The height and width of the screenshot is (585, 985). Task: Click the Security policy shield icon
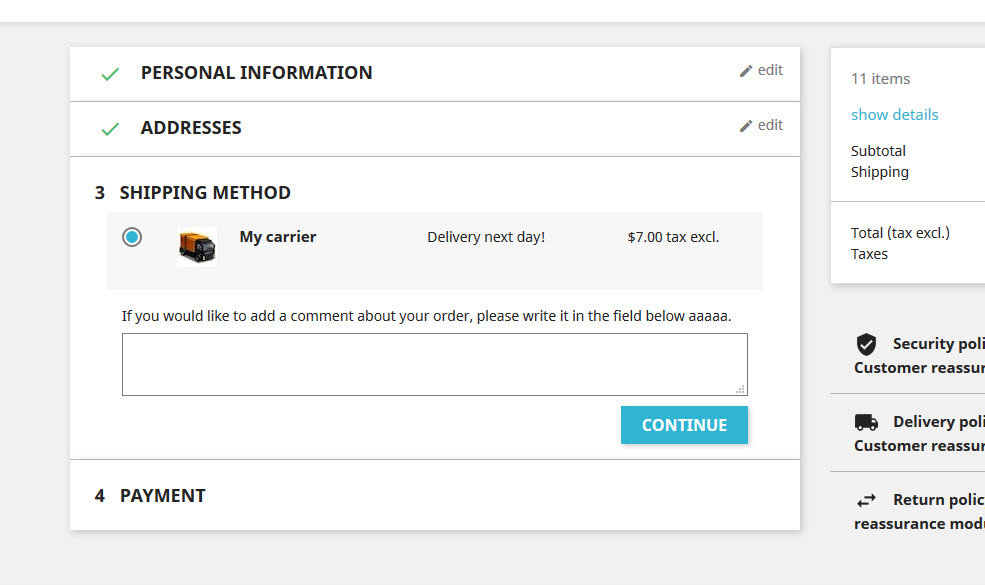tap(866, 345)
